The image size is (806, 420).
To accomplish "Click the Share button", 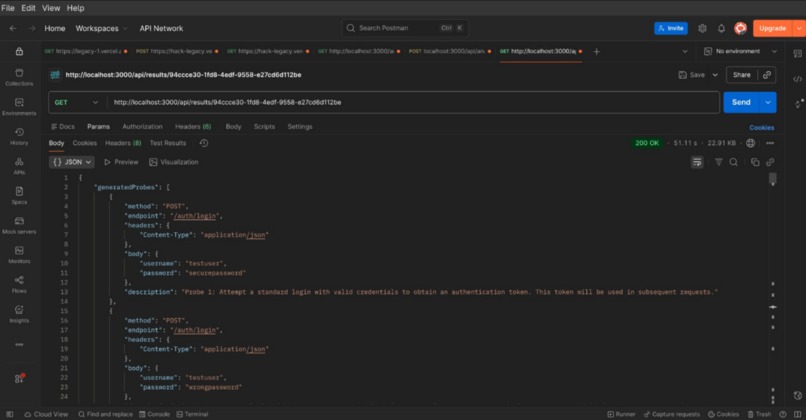I will tap(741, 75).
